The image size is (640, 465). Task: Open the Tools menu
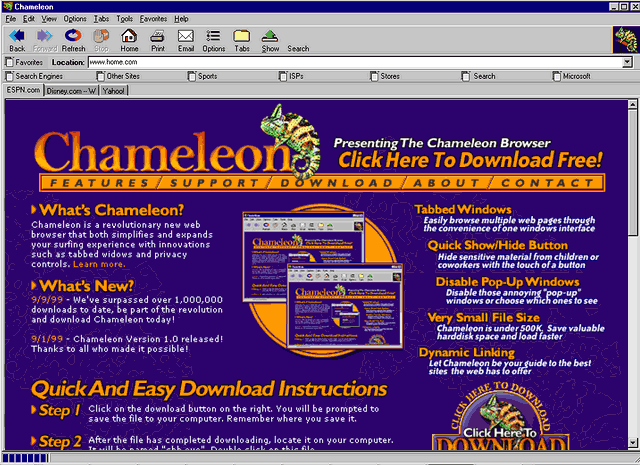[x=124, y=19]
